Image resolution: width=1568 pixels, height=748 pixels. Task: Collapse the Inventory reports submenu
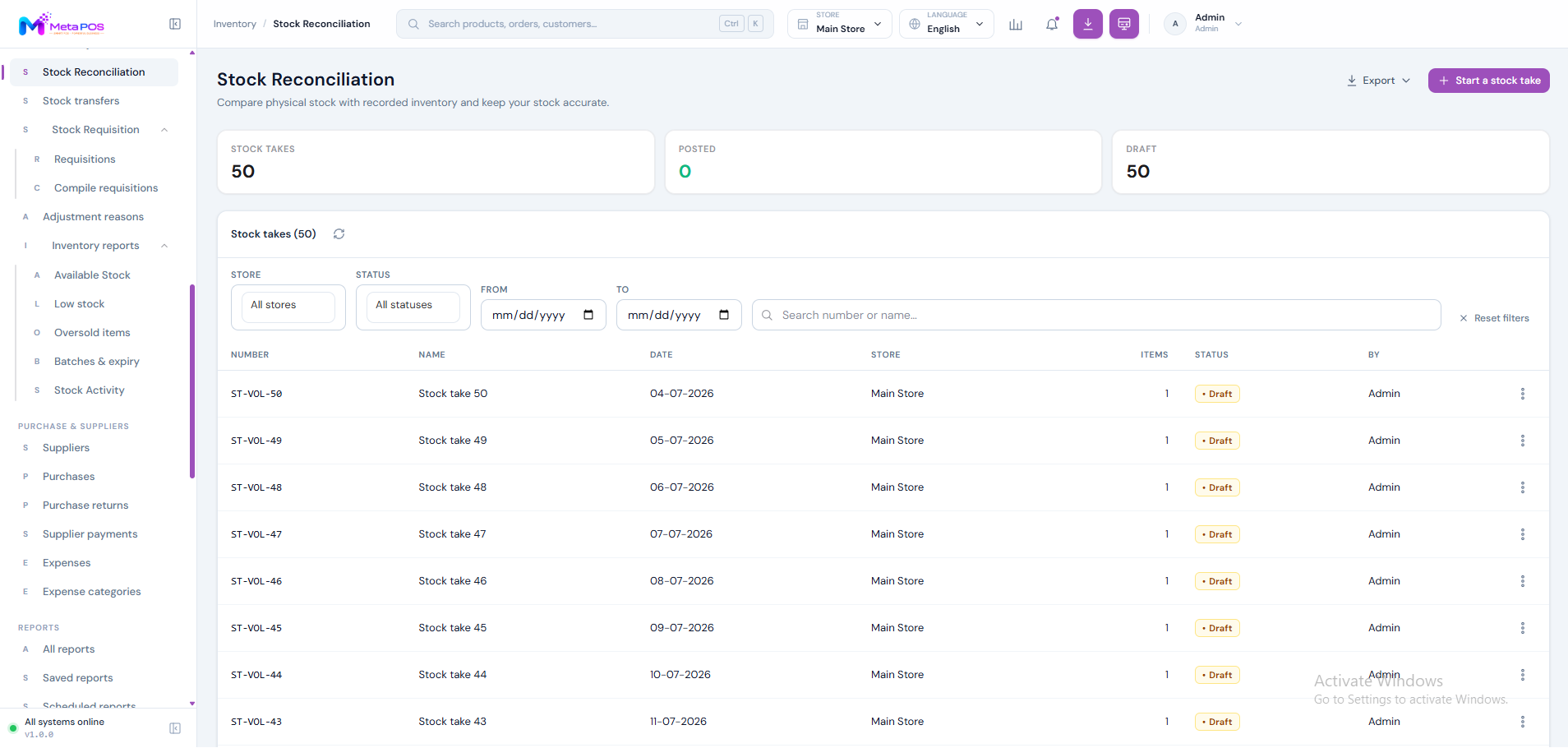click(x=164, y=246)
